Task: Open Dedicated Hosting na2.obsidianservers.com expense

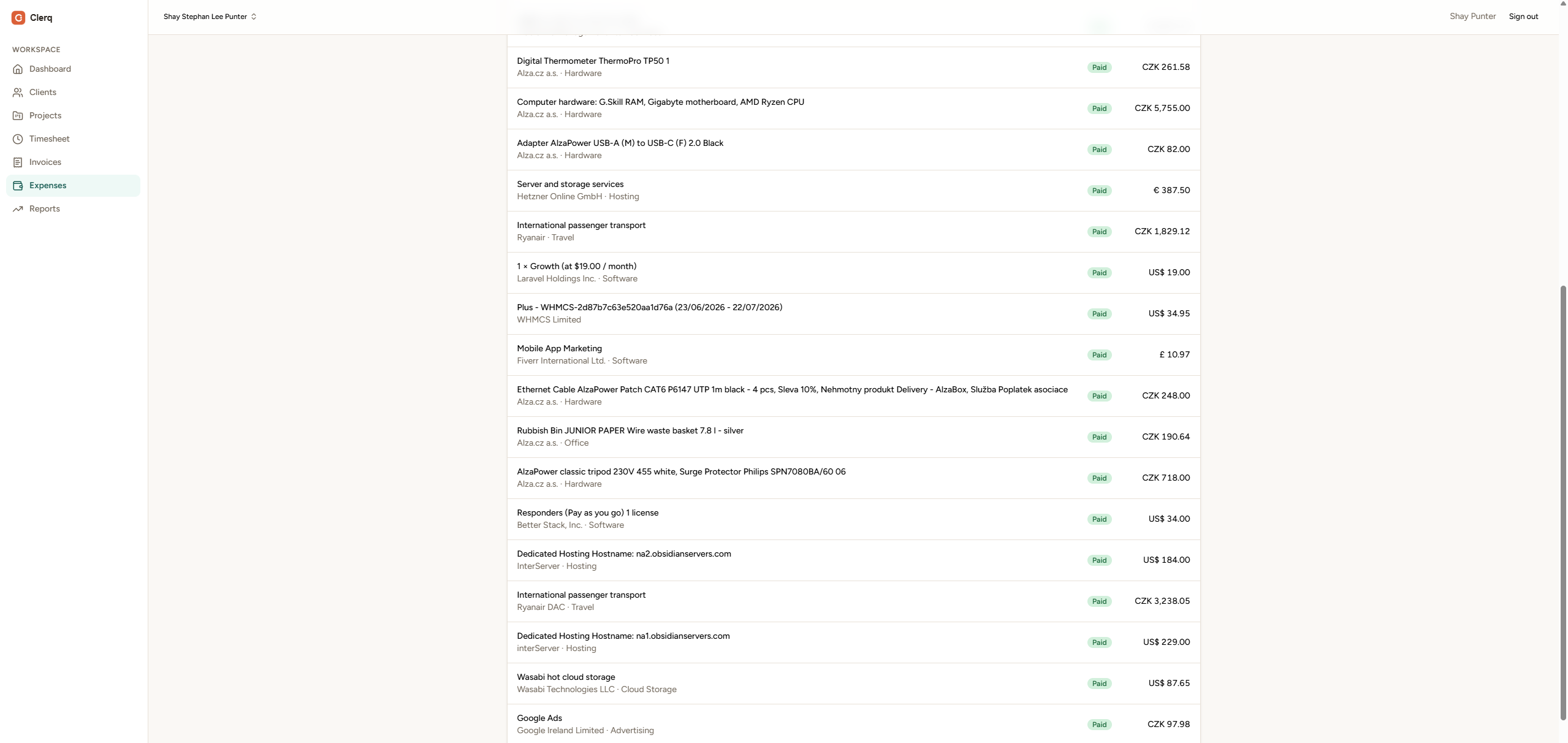Action: click(853, 560)
